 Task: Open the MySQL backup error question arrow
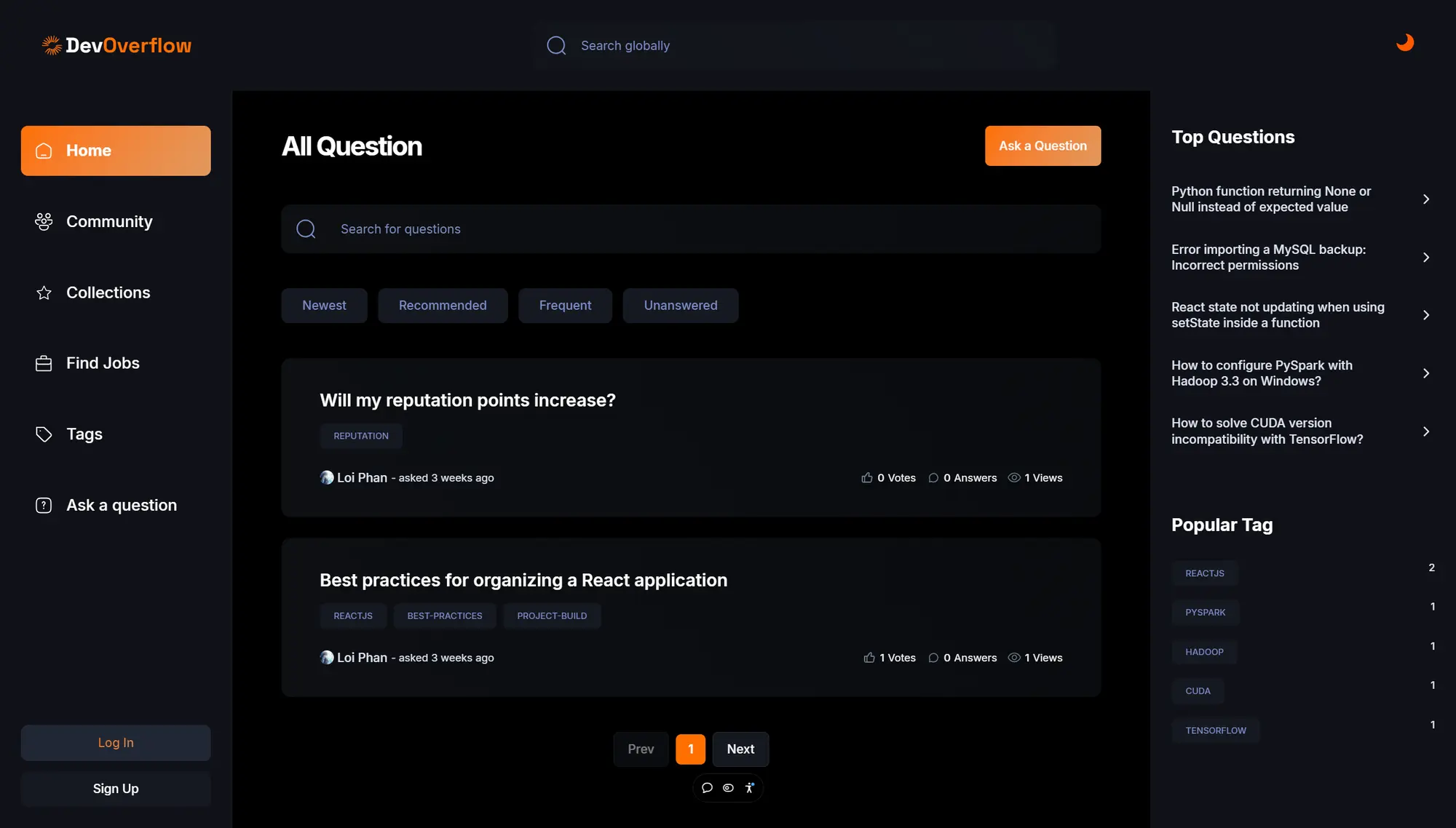click(1425, 258)
